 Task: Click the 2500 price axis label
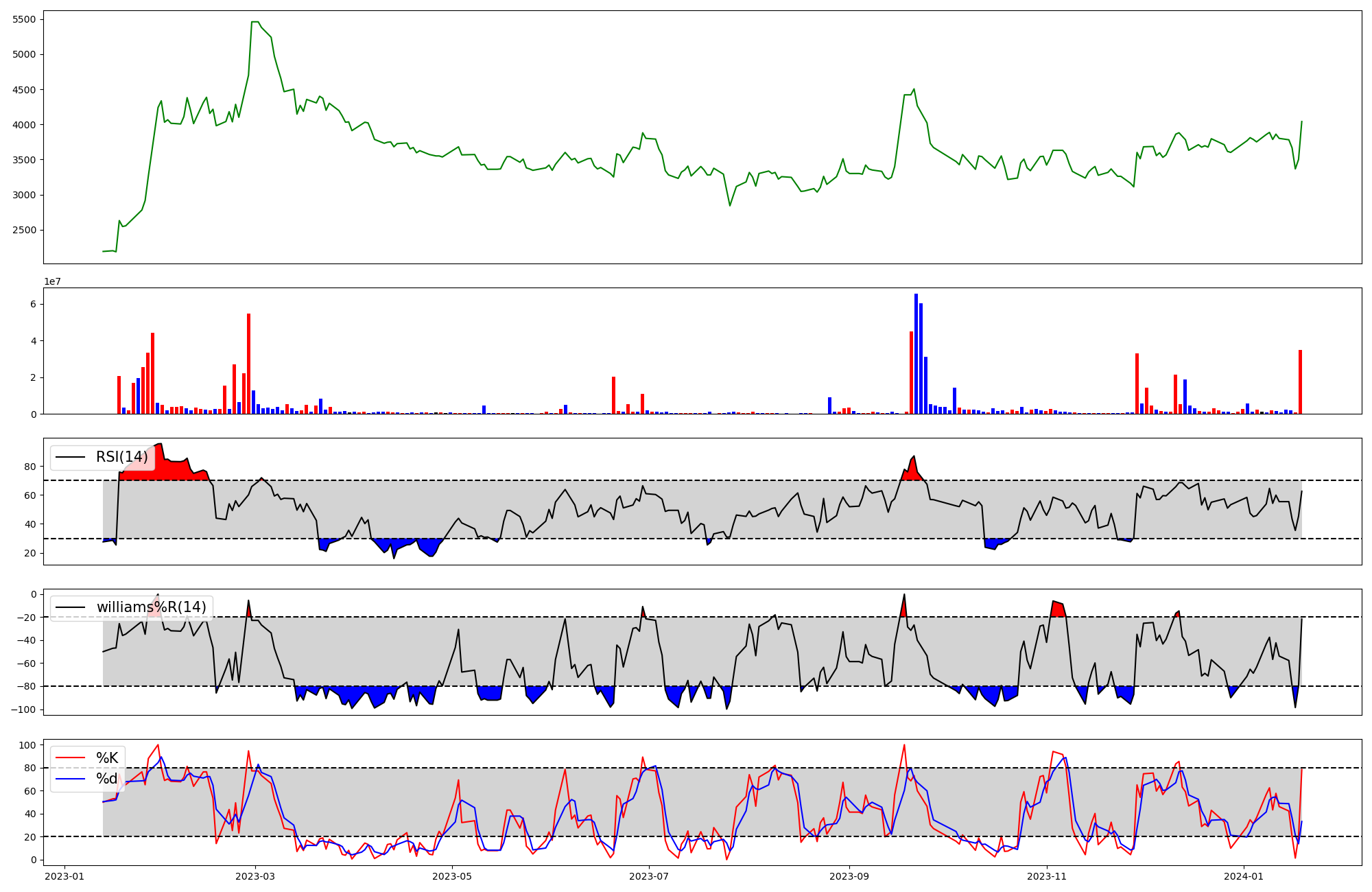click(x=25, y=231)
